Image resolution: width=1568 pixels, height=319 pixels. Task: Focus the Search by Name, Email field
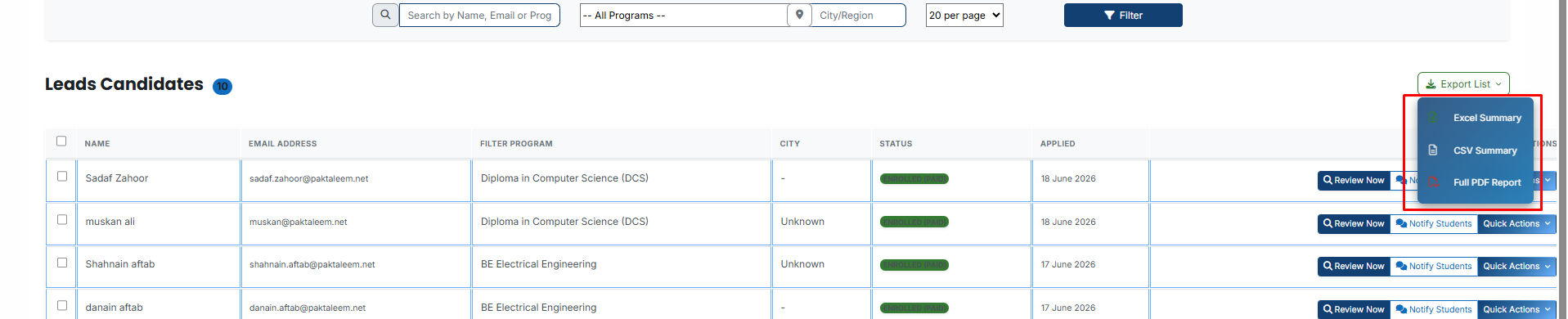click(479, 15)
